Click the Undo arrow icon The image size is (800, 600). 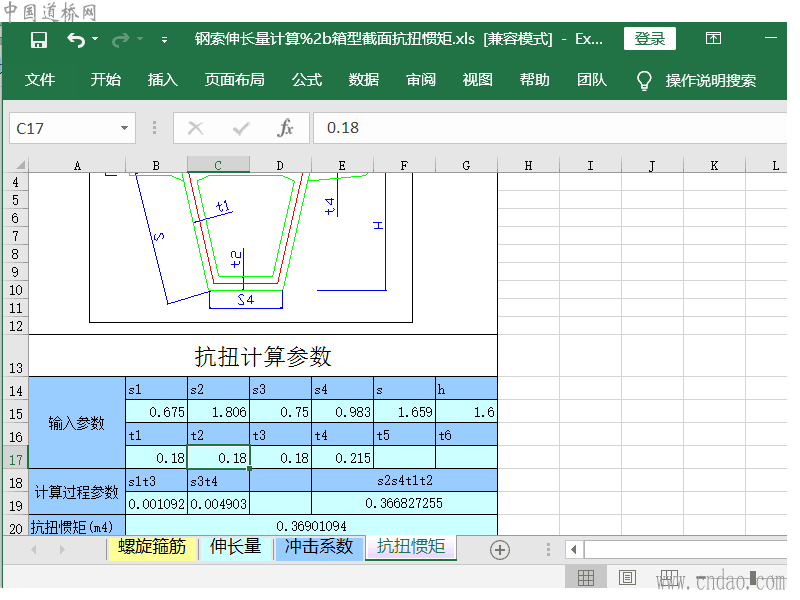pos(76,39)
